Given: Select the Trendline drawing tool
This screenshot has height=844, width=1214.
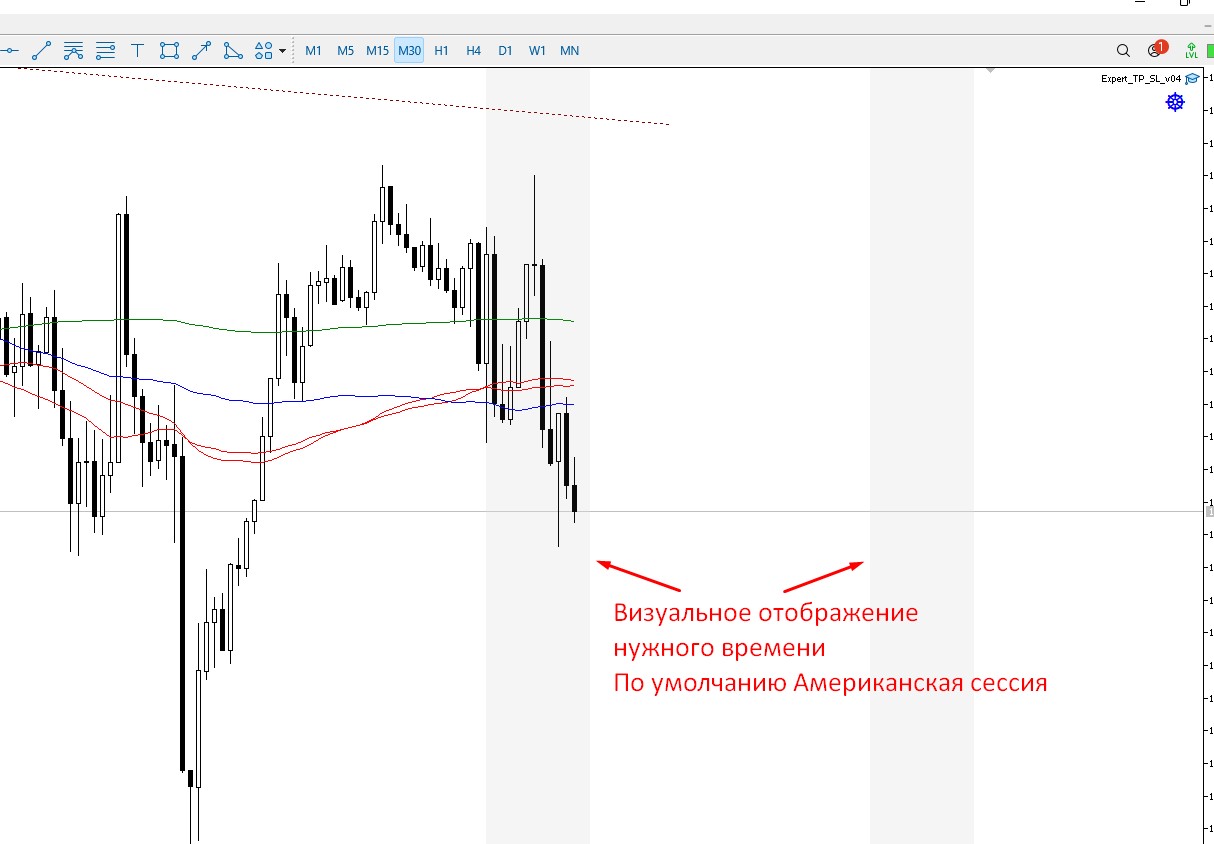Looking at the screenshot, I should 41,50.
